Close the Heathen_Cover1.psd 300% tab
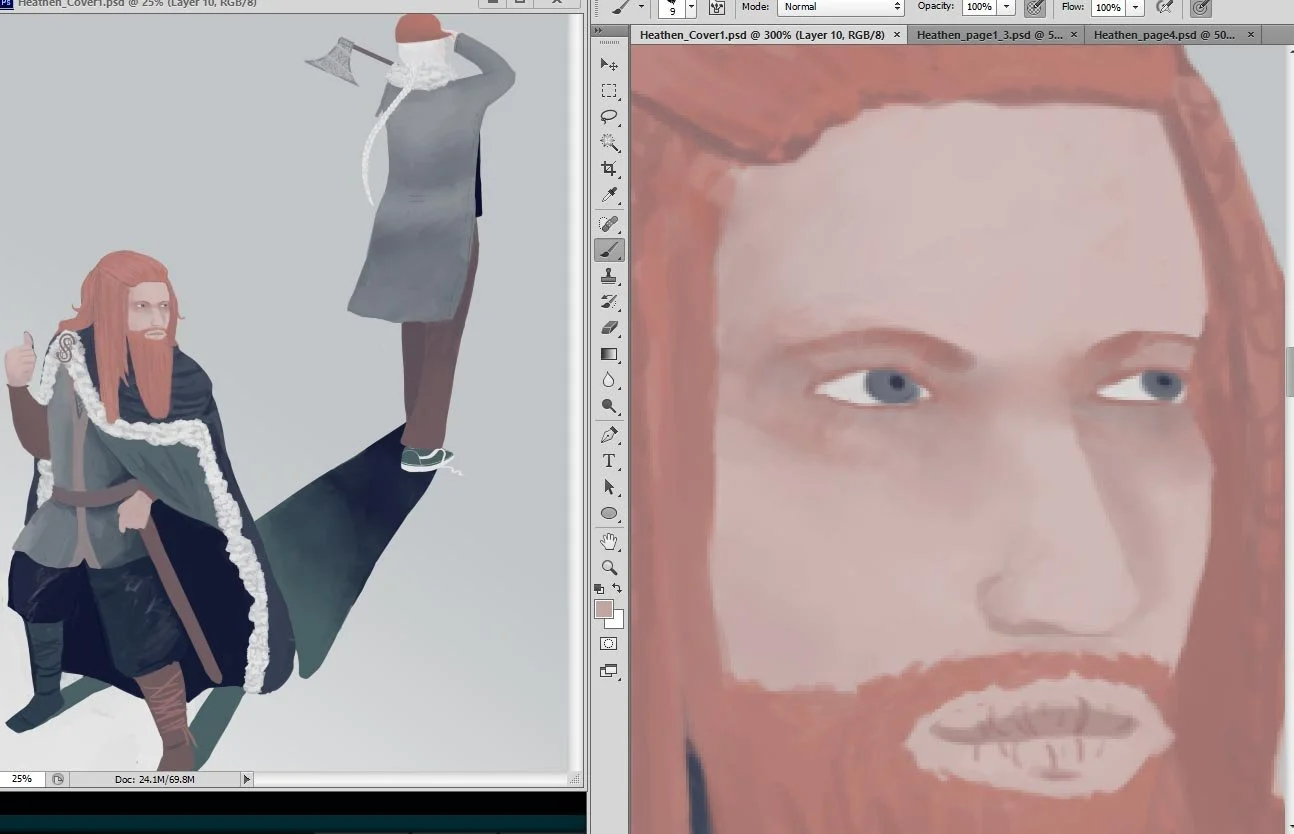The image size is (1294, 834). [897, 35]
